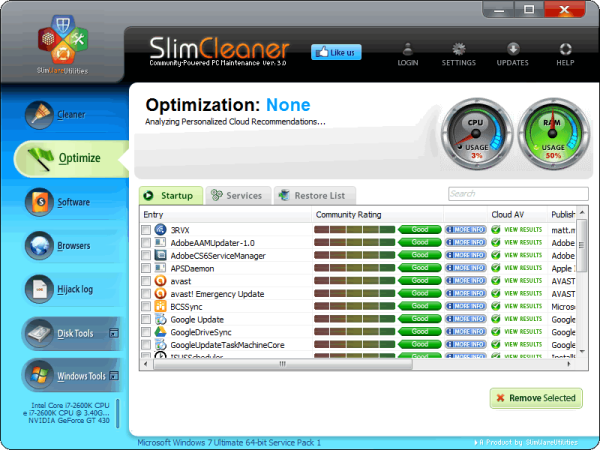The width and height of the screenshot is (600, 450).
Task: Check the 3RVX startup entry checkbox
Action: click(146, 230)
